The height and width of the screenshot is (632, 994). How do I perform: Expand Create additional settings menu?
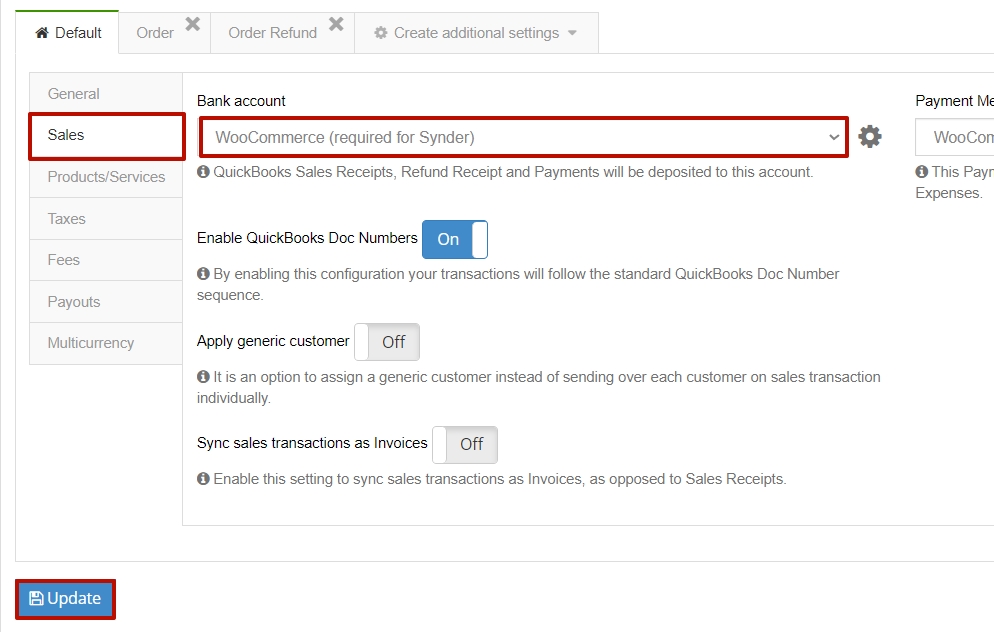point(476,33)
